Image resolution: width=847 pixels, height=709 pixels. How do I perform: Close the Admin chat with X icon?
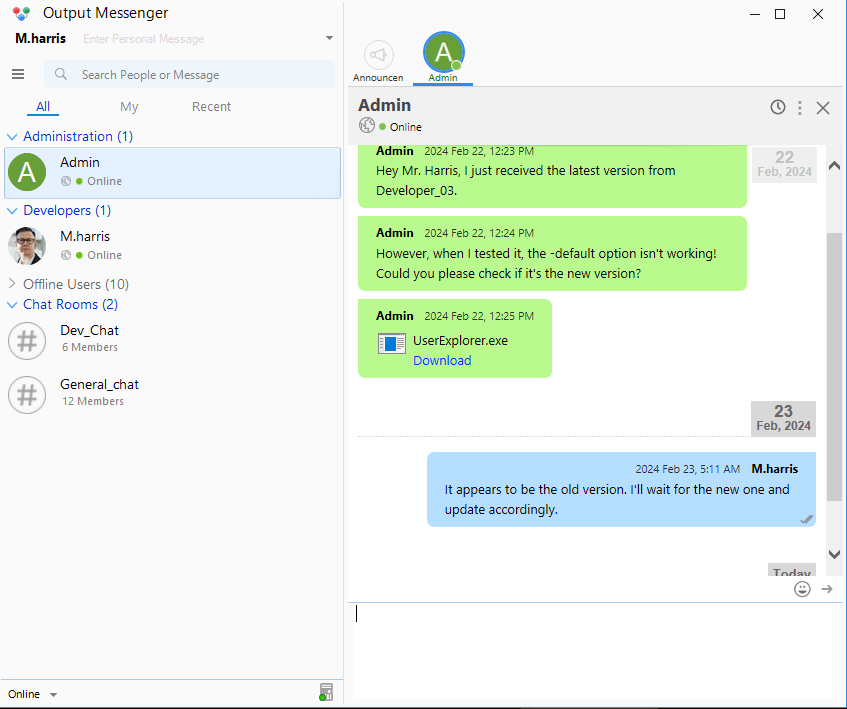[x=823, y=108]
